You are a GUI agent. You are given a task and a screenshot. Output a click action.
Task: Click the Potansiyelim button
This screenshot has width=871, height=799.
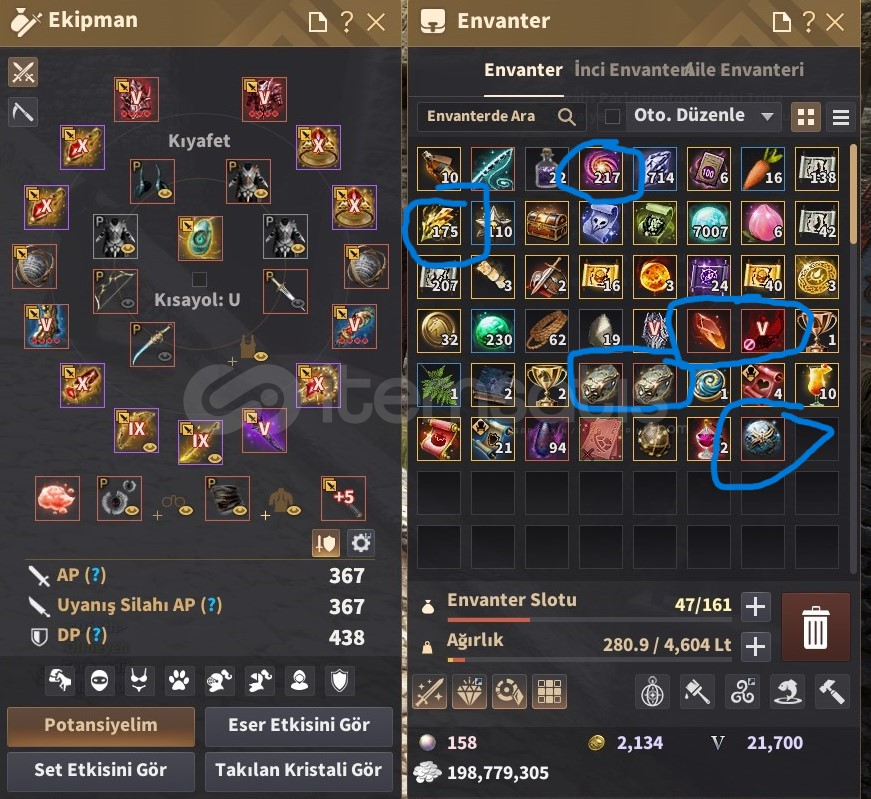click(101, 726)
